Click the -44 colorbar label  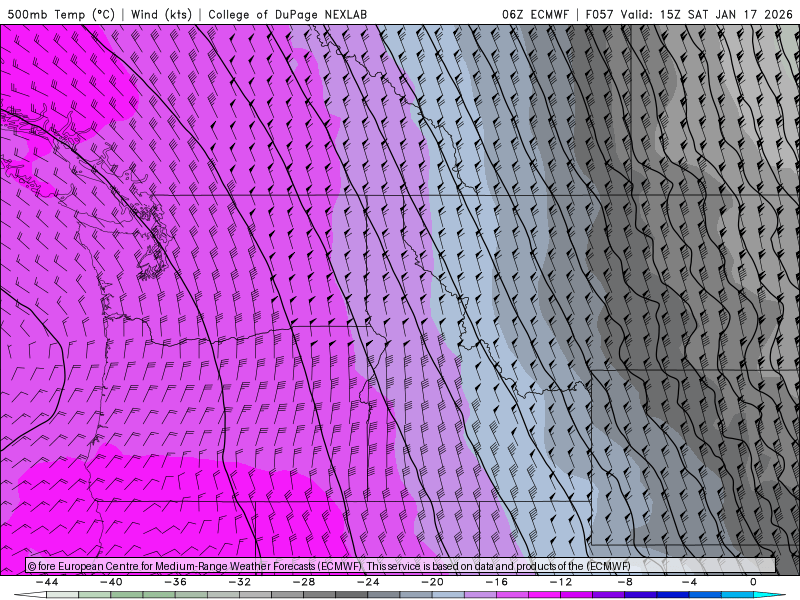click(47, 582)
